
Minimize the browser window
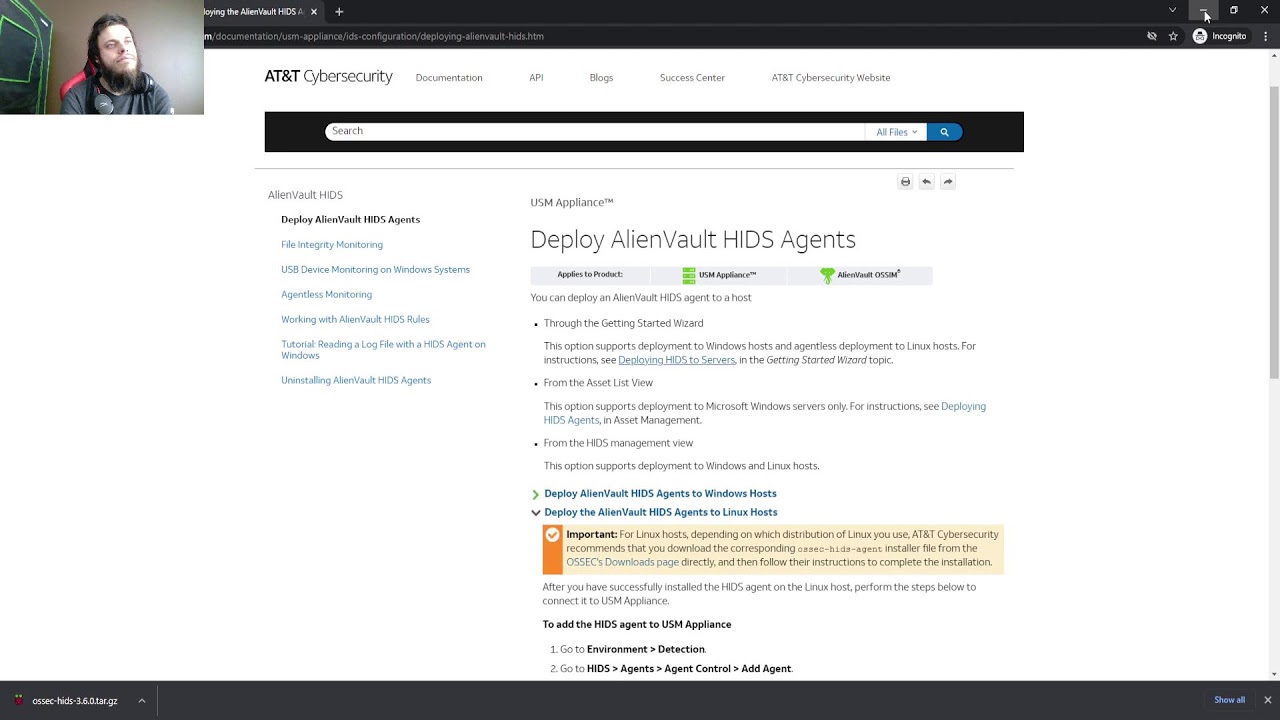coord(1204,10)
